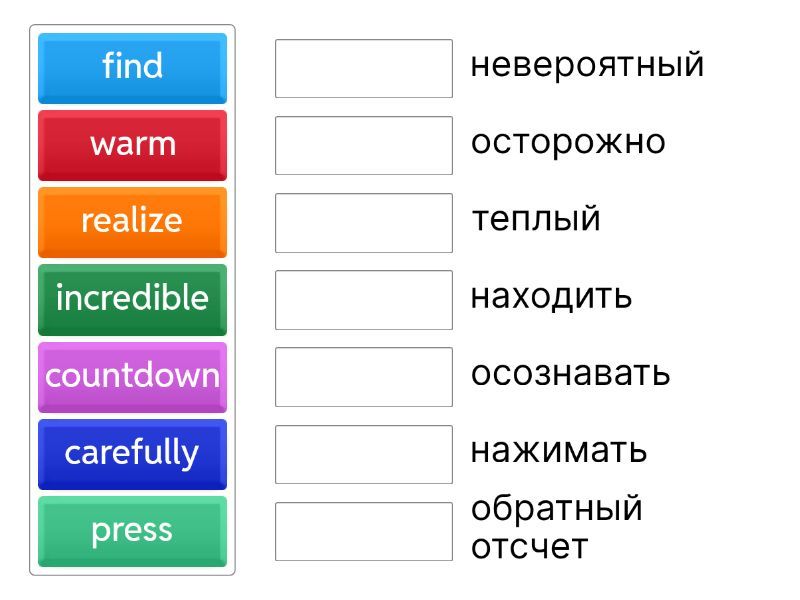
Task: Click the dark blue 'carefully' tile
Action: [x=132, y=453]
